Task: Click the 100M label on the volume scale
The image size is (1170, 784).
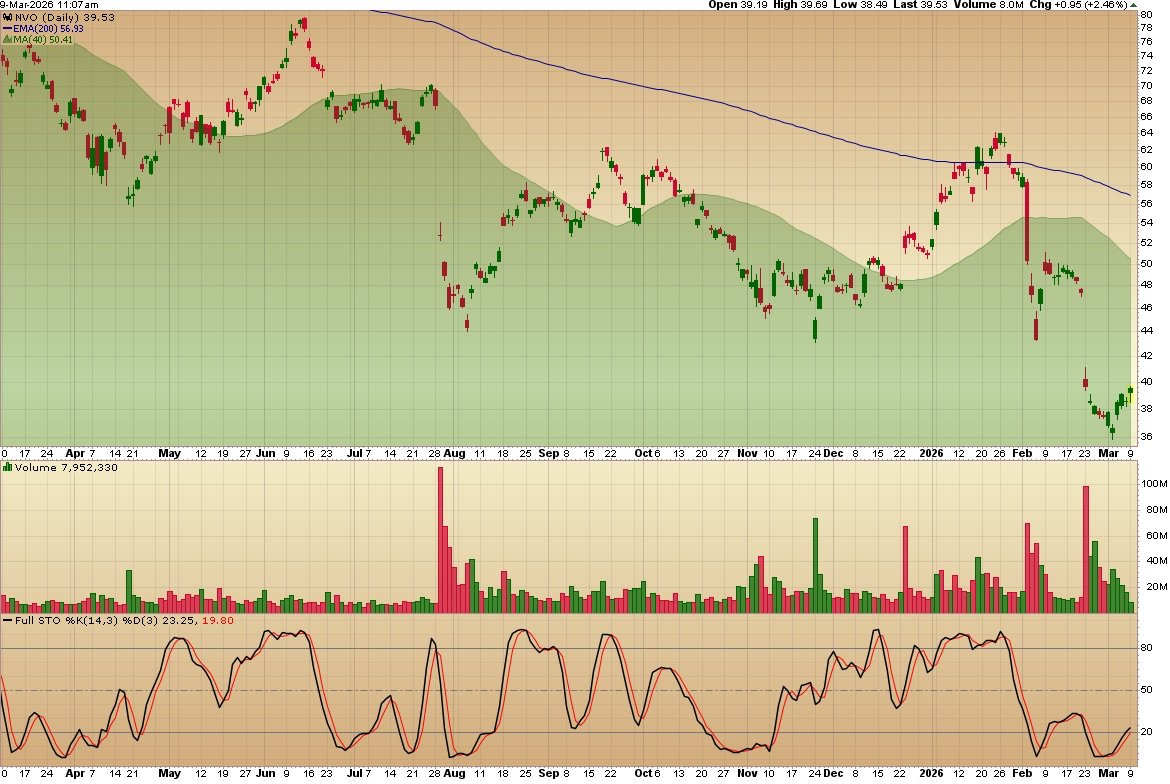Action: [x=1154, y=483]
